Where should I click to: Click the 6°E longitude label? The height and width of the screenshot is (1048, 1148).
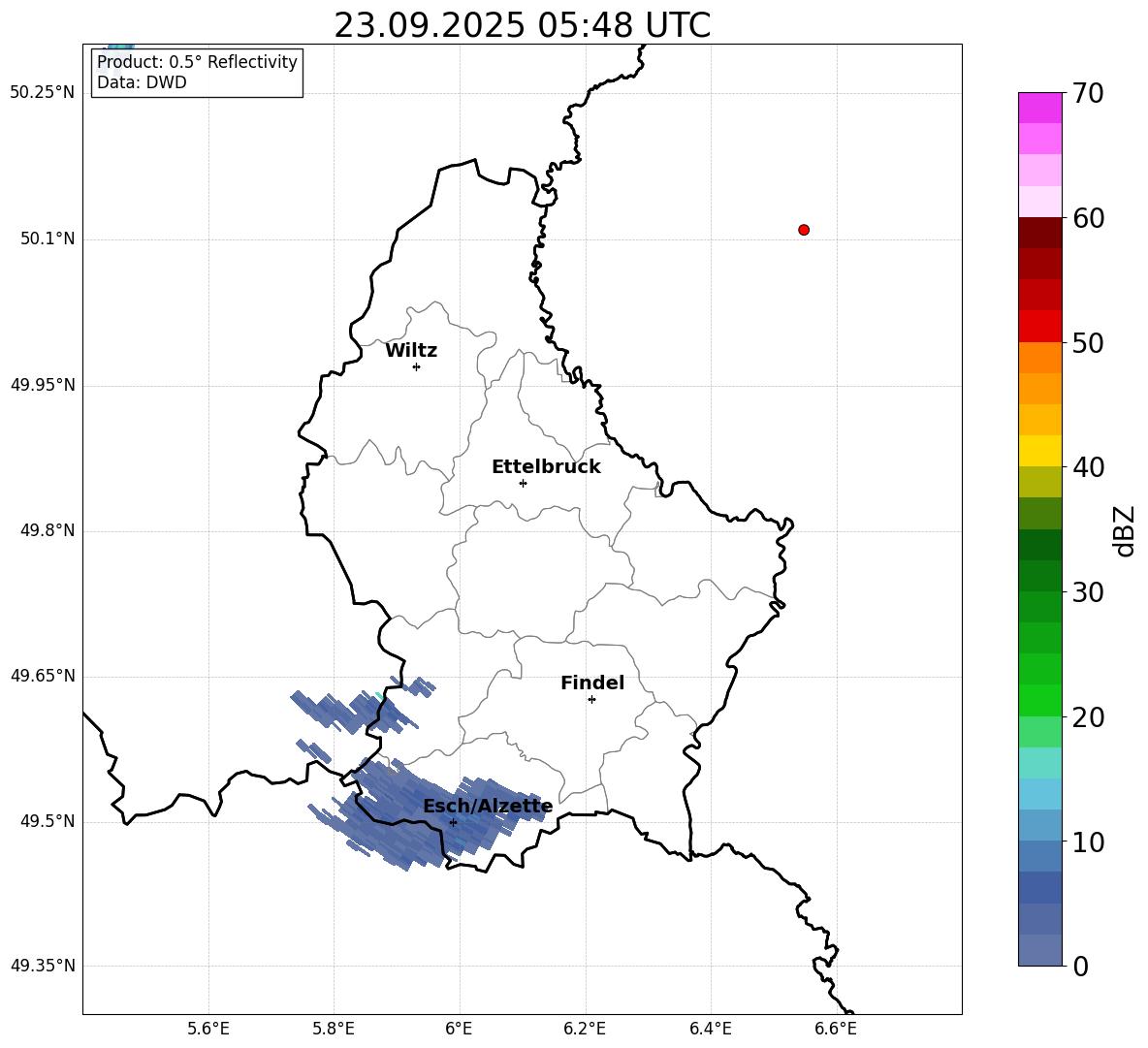pos(459,1029)
